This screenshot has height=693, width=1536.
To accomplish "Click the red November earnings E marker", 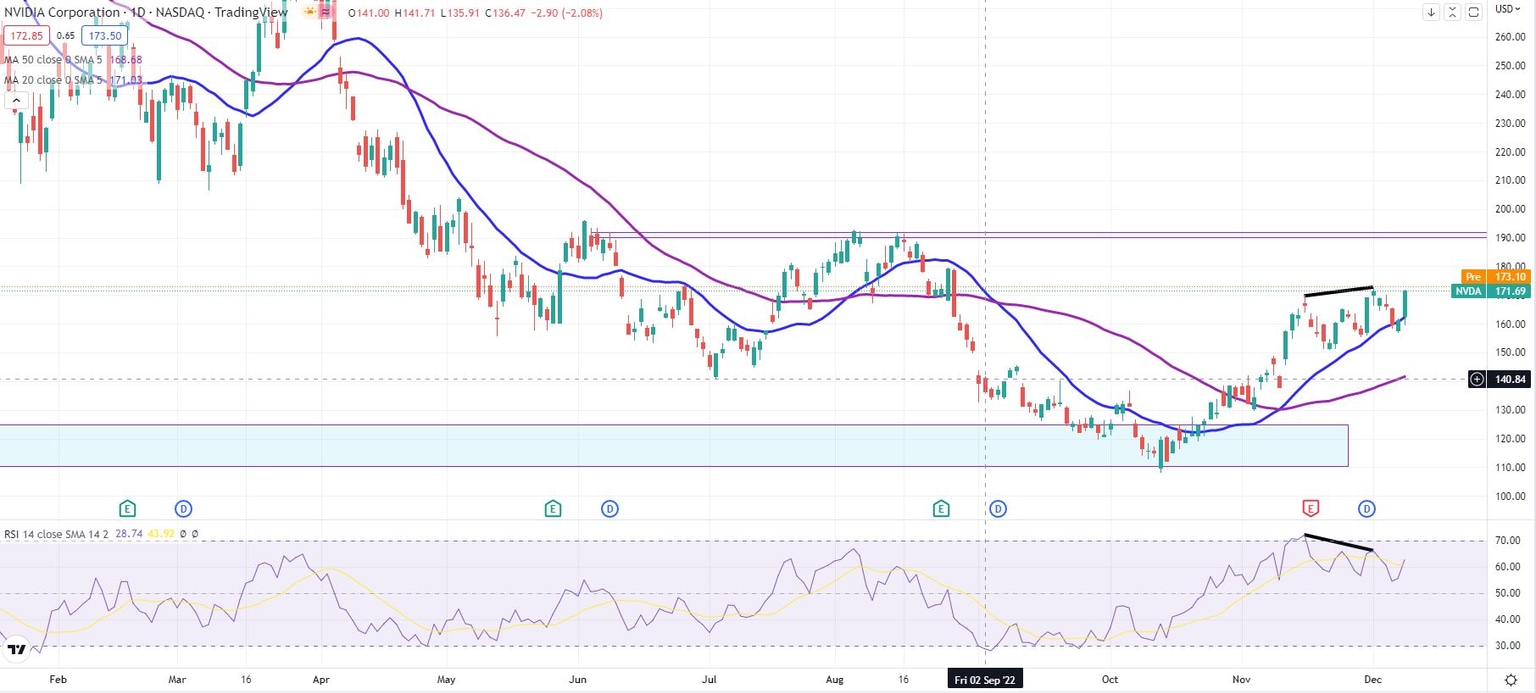I will pyautogui.click(x=1310, y=508).
